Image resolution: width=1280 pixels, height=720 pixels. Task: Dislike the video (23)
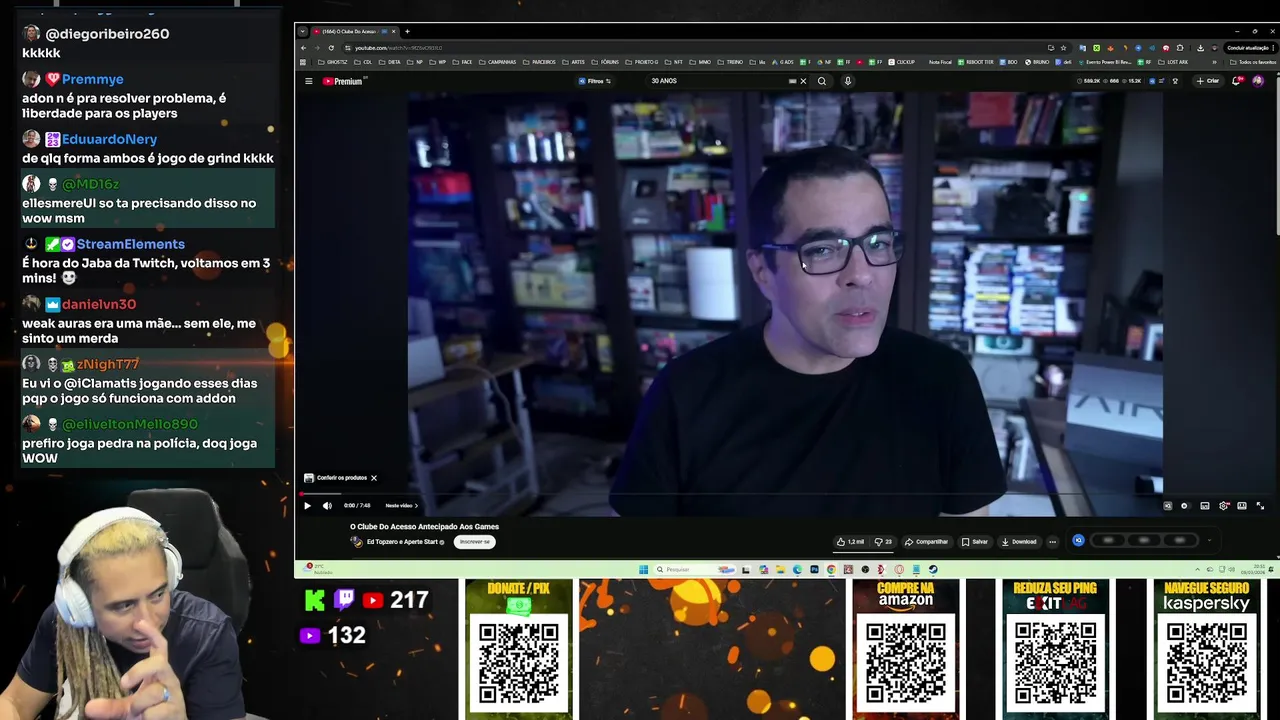[x=883, y=542]
